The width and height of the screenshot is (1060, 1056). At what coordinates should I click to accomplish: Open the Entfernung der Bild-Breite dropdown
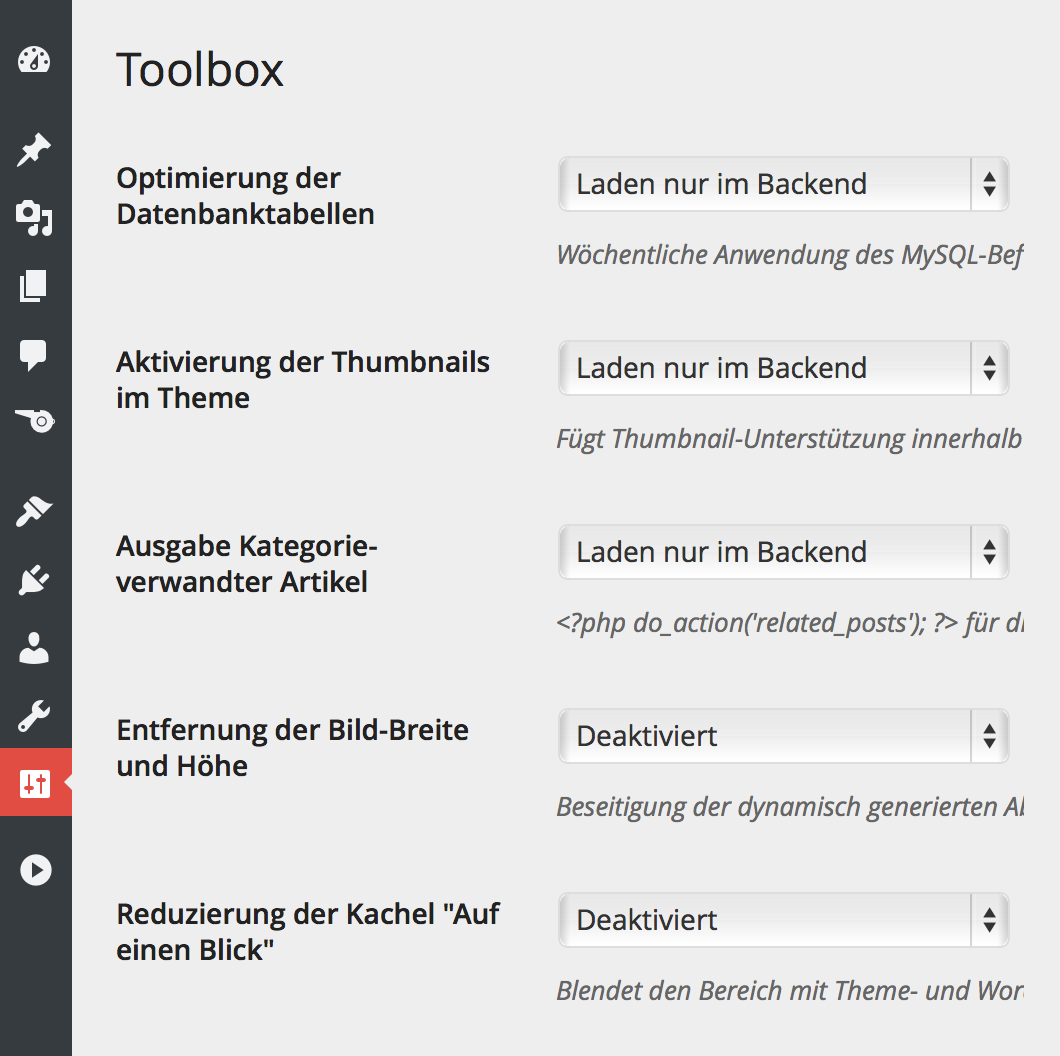pos(784,736)
